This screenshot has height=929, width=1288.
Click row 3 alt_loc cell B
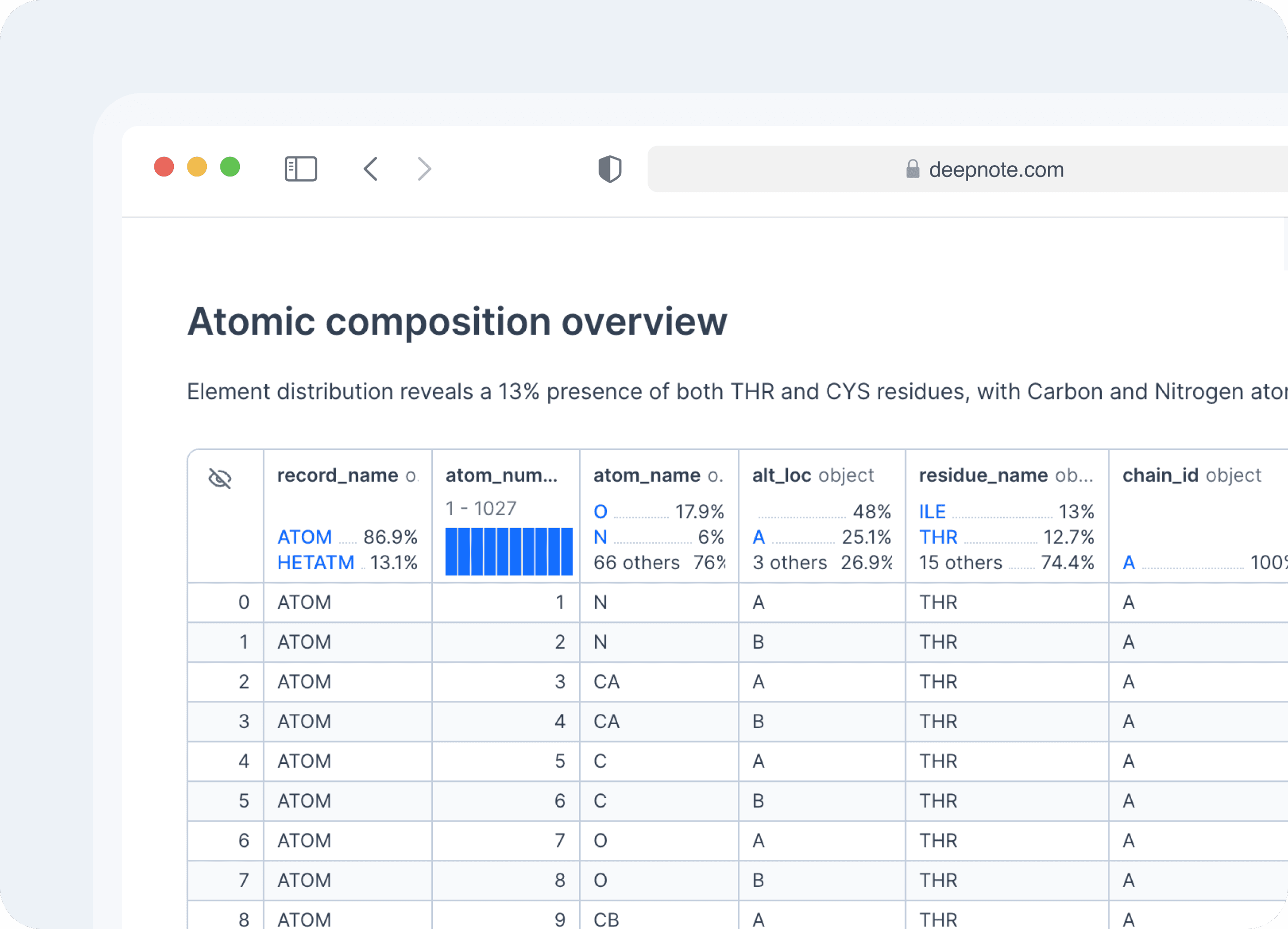tap(758, 721)
